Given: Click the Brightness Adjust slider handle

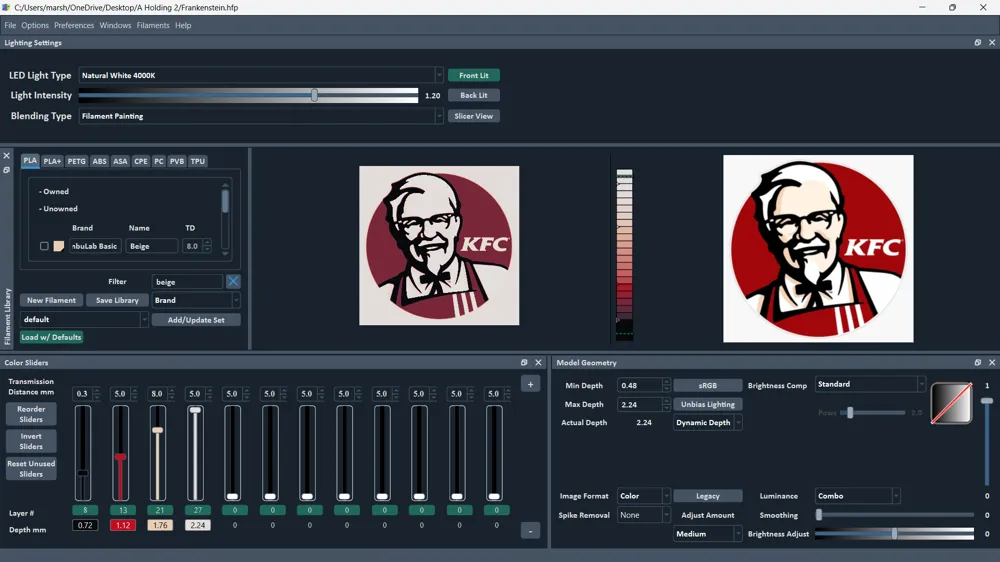Looking at the screenshot, I should click(895, 534).
